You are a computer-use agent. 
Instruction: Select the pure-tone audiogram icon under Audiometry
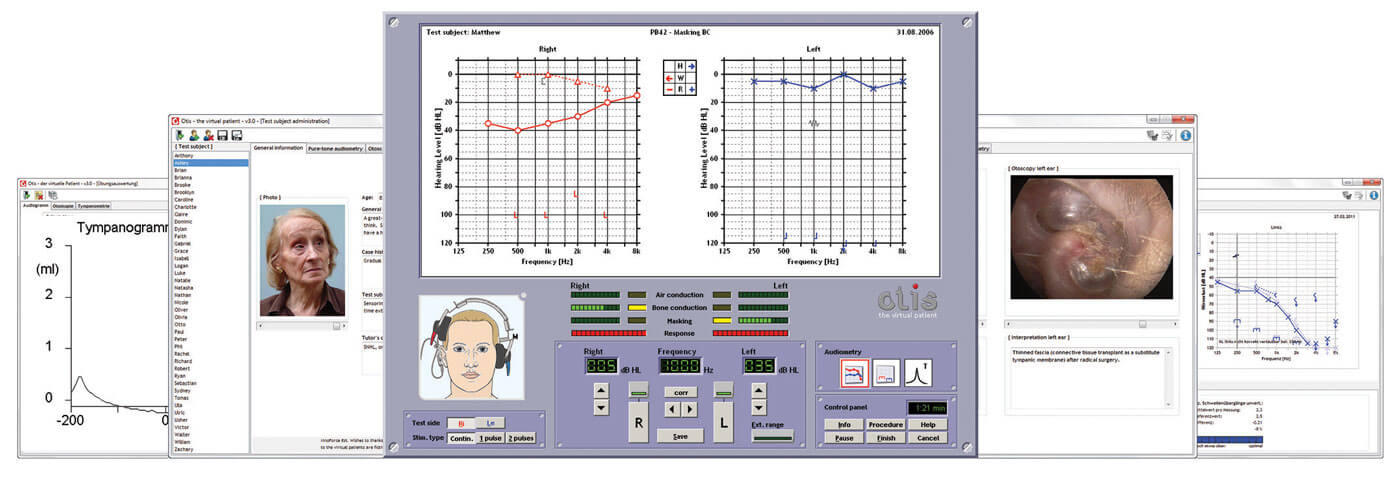coord(855,373)
